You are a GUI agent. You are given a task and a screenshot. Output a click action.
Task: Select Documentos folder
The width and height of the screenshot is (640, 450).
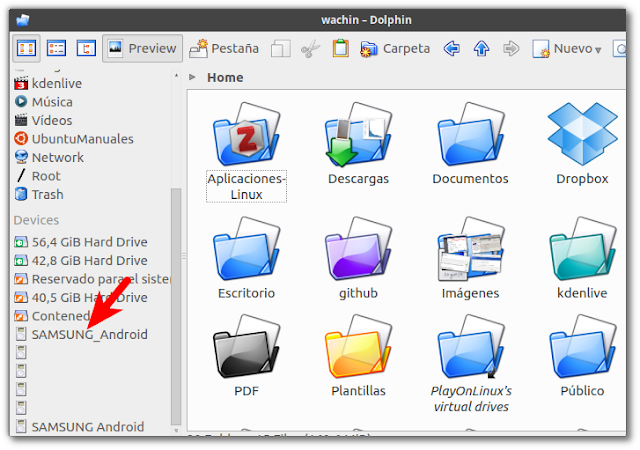click(470, 144)
